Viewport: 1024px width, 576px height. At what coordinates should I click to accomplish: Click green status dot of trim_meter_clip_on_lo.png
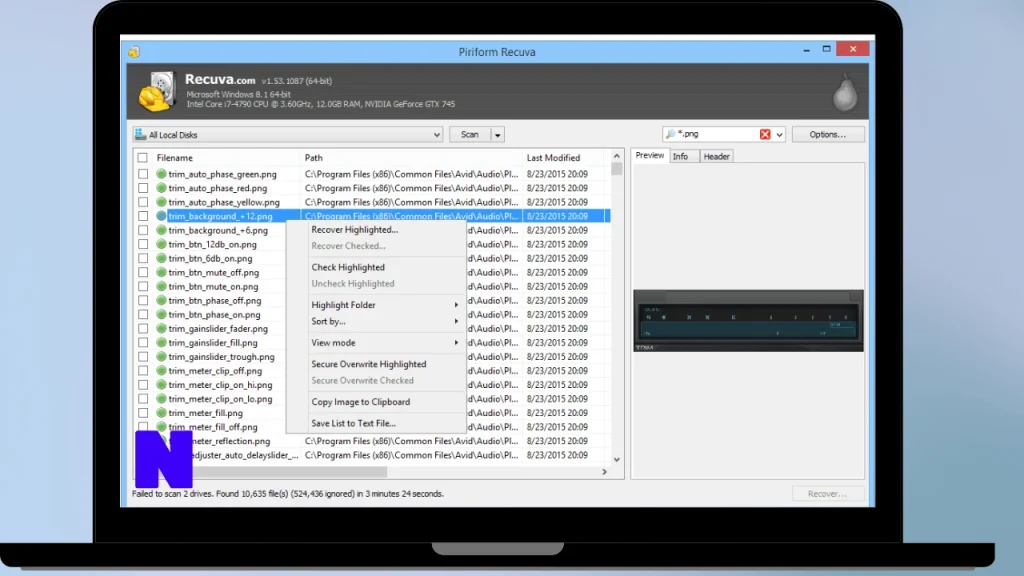pyautogui.click(x=161, y=398)
